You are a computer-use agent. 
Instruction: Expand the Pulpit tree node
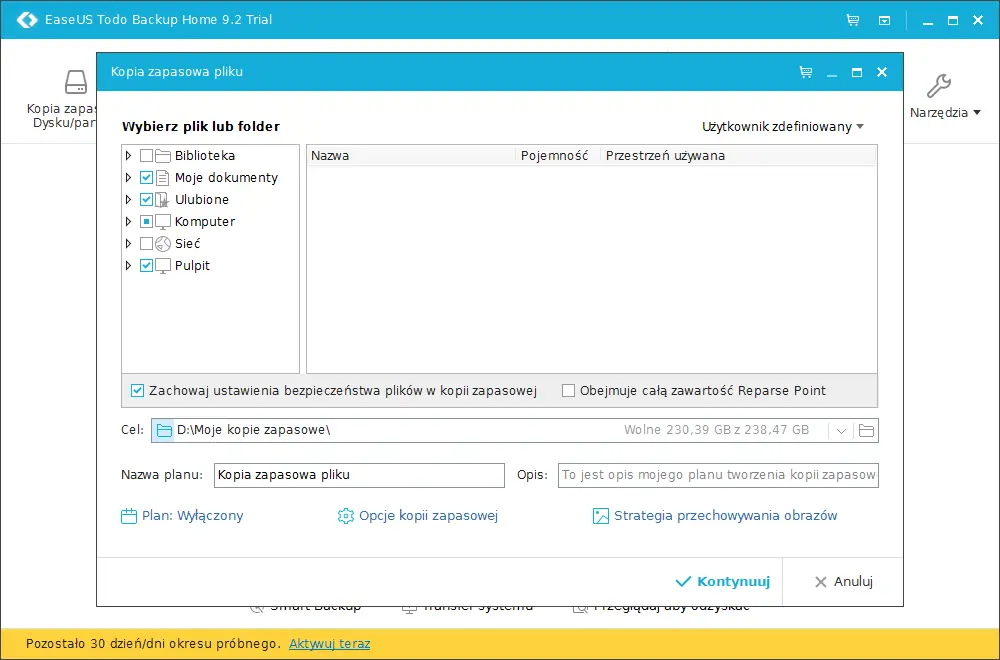click(128, 265)
